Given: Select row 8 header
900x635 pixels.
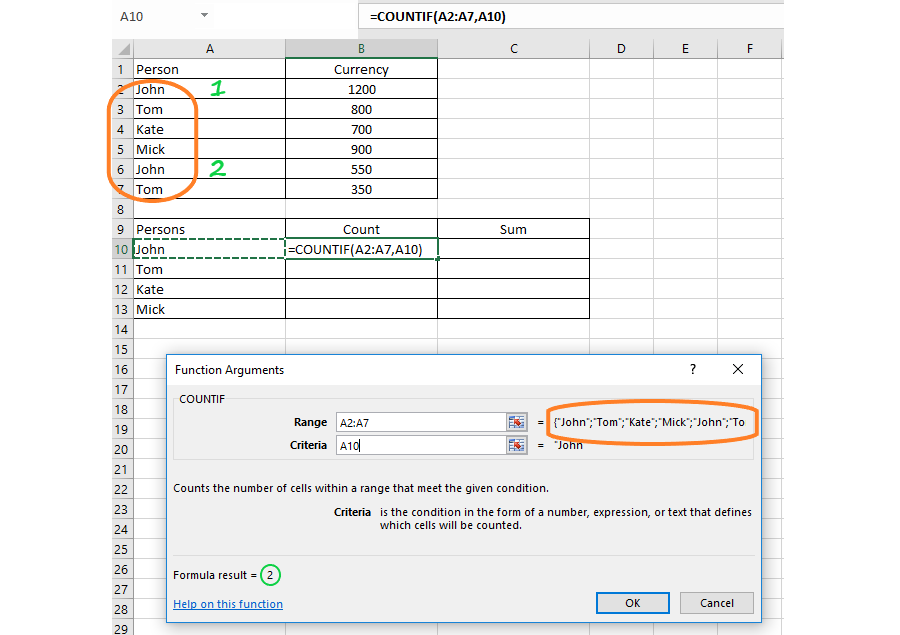Looking at the screenshot, I should [x=121, y=209].
